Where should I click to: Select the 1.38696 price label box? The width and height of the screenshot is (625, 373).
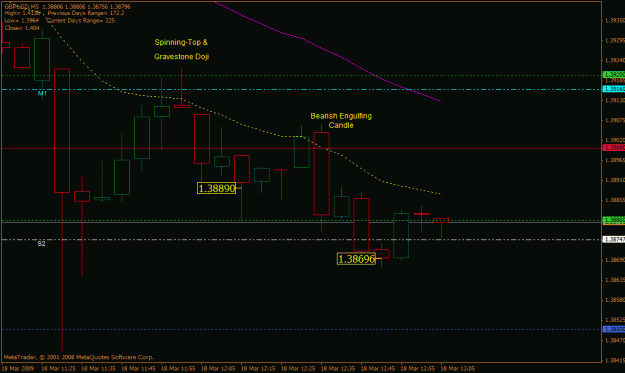point(356,259)
